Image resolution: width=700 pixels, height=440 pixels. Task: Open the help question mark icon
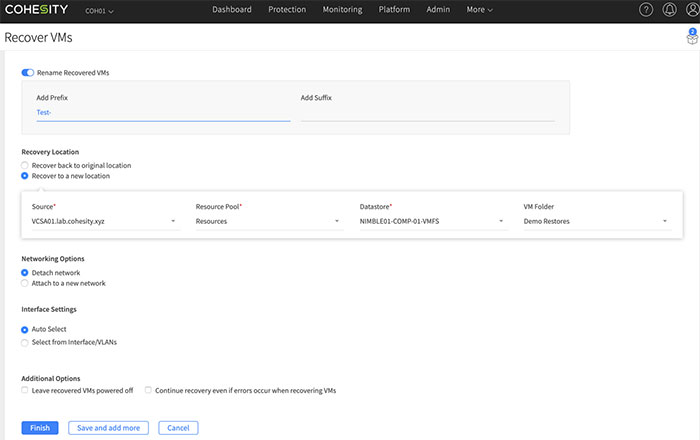(646, 10)
